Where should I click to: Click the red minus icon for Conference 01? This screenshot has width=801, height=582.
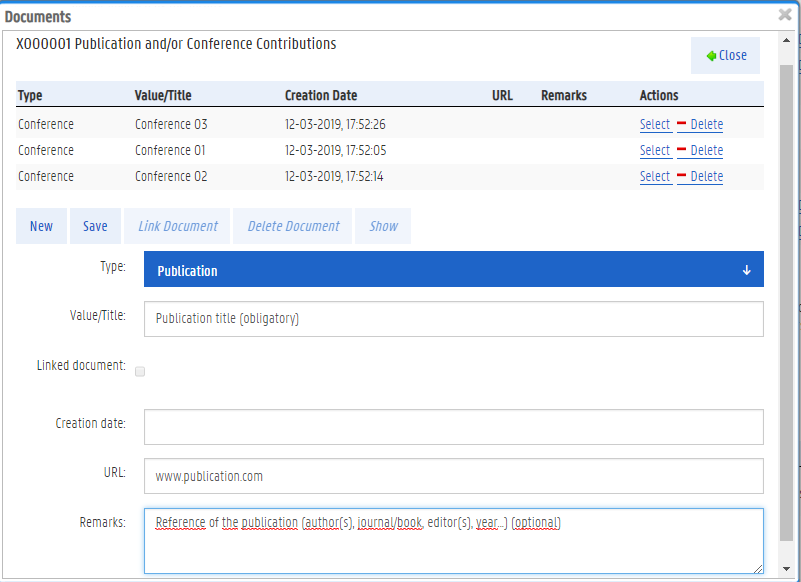[681, 151]
